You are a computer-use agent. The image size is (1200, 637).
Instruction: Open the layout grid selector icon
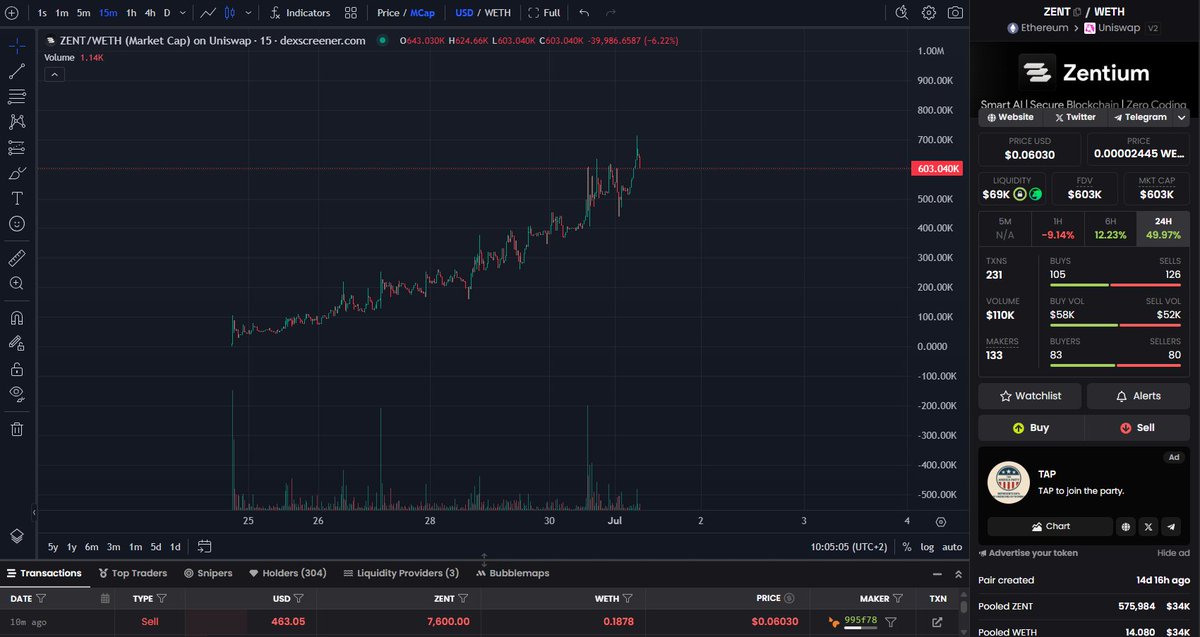350,13
